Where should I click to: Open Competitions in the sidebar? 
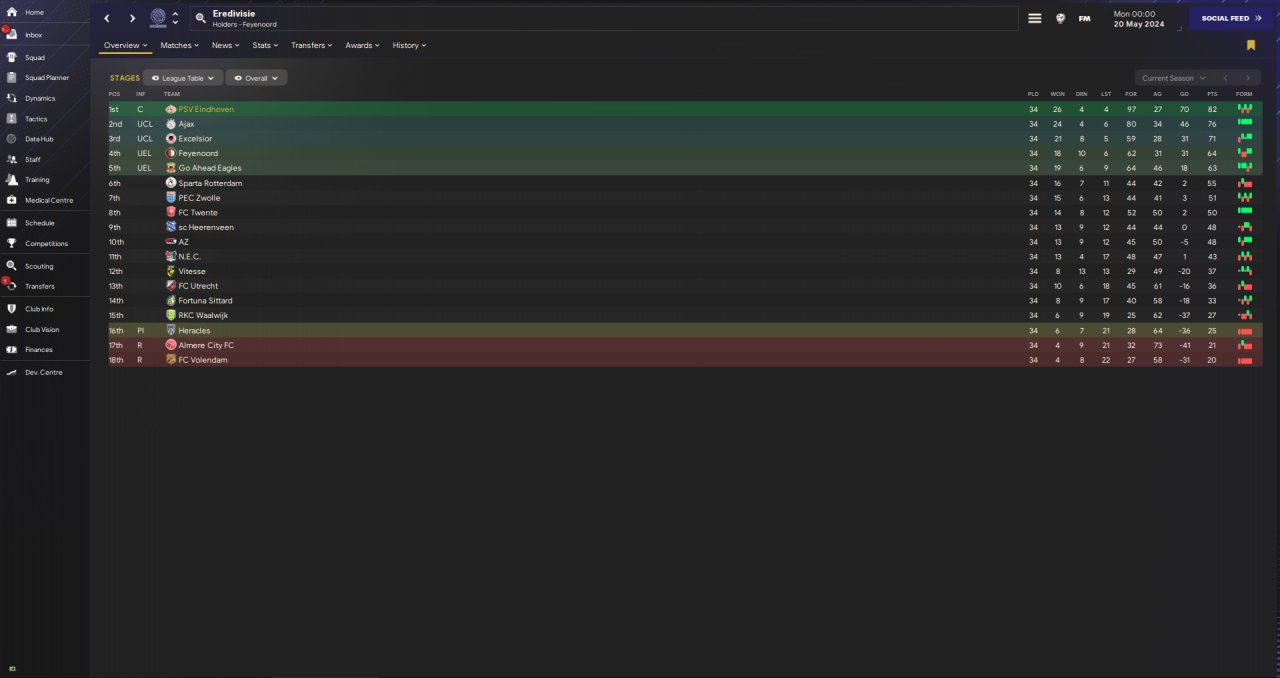click(45, 243)
